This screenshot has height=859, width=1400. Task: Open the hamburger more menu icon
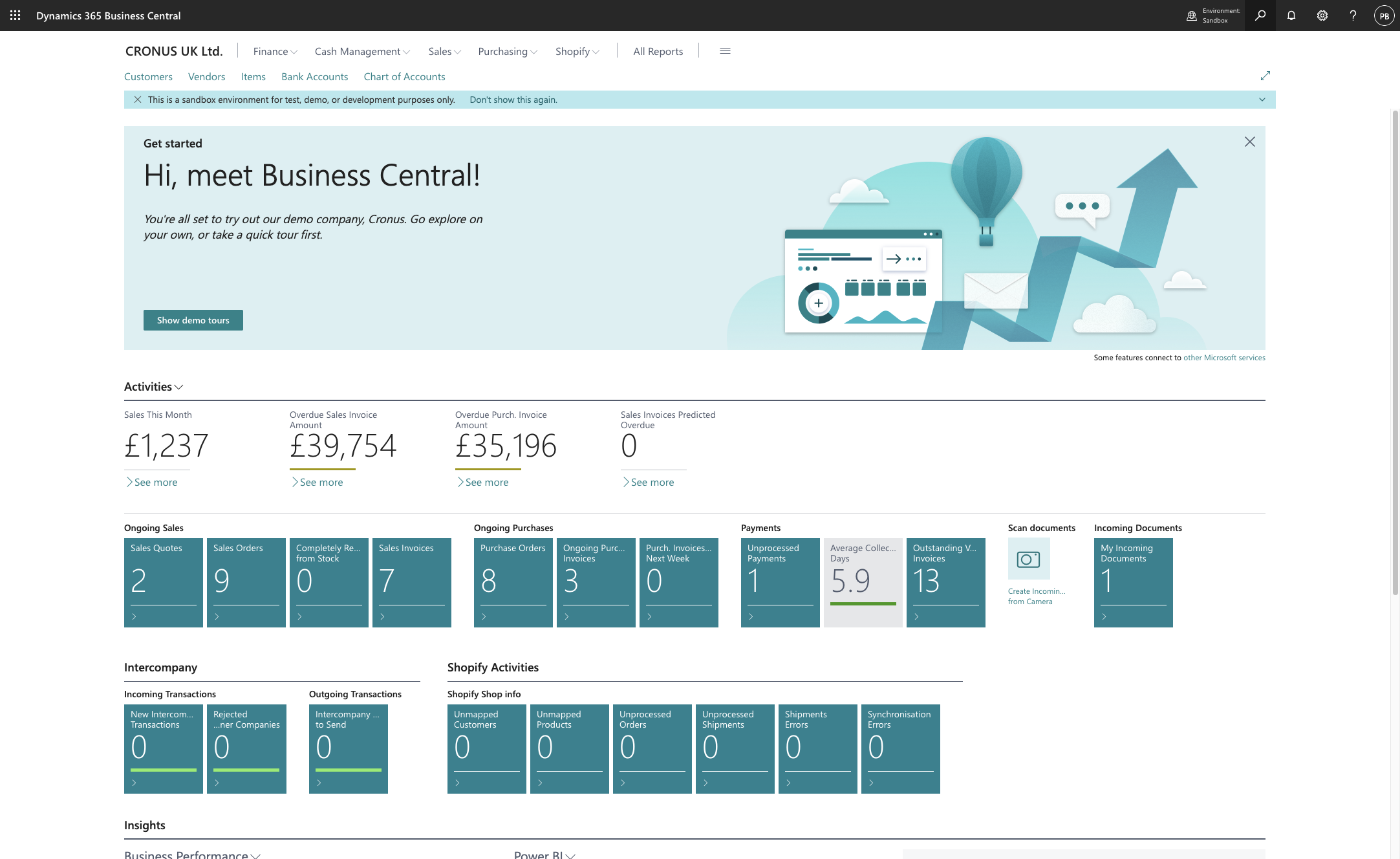725,51
